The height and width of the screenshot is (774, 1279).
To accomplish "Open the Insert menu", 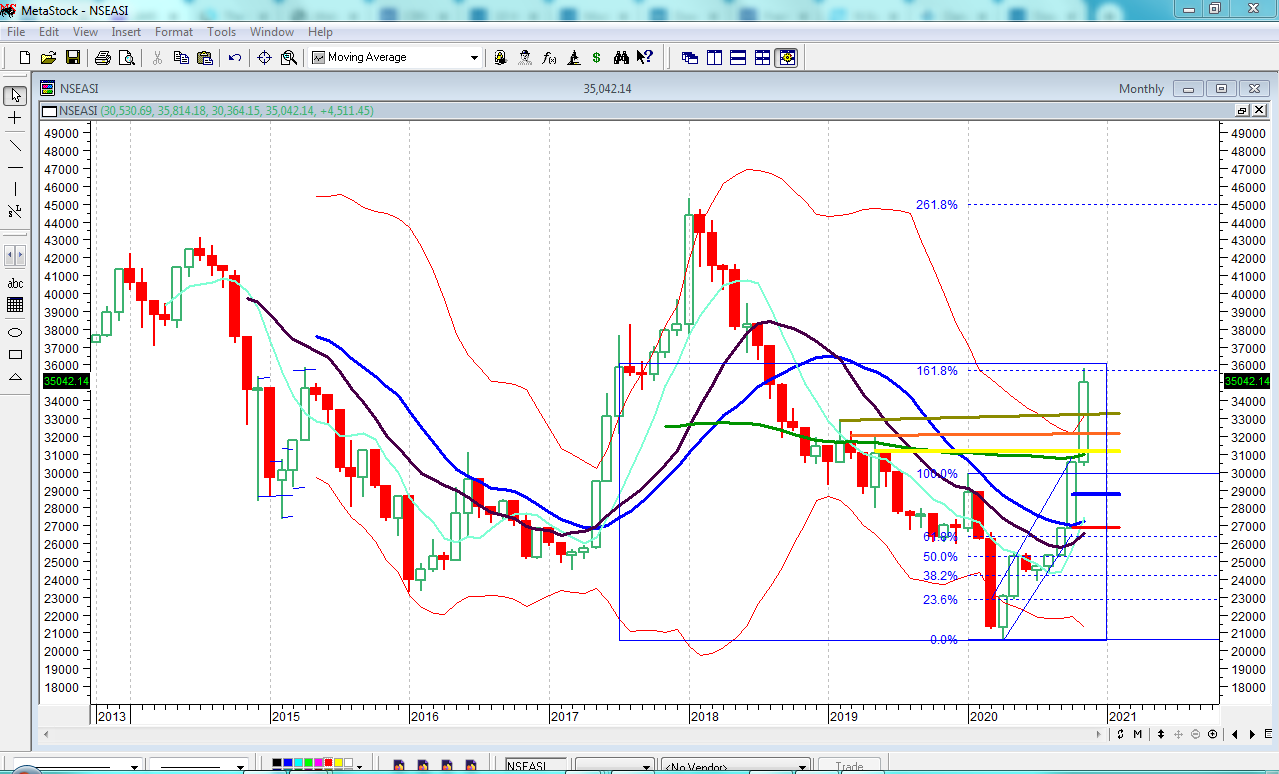I will (126, 32).
